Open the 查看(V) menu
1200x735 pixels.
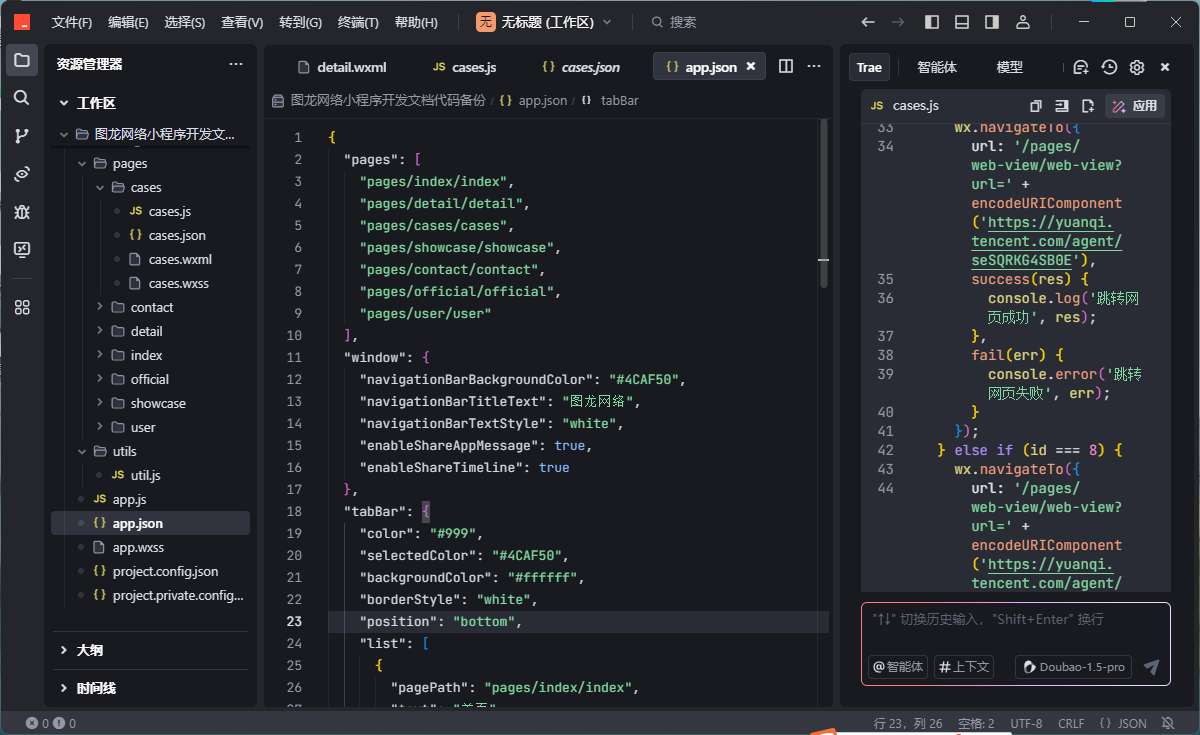pyautogui.click(x=242, y=22)
